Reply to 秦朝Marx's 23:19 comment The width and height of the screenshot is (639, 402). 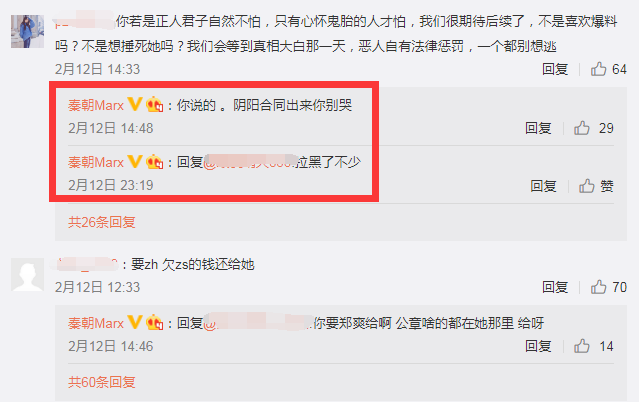pyautogui.click(x=543, y=186)
